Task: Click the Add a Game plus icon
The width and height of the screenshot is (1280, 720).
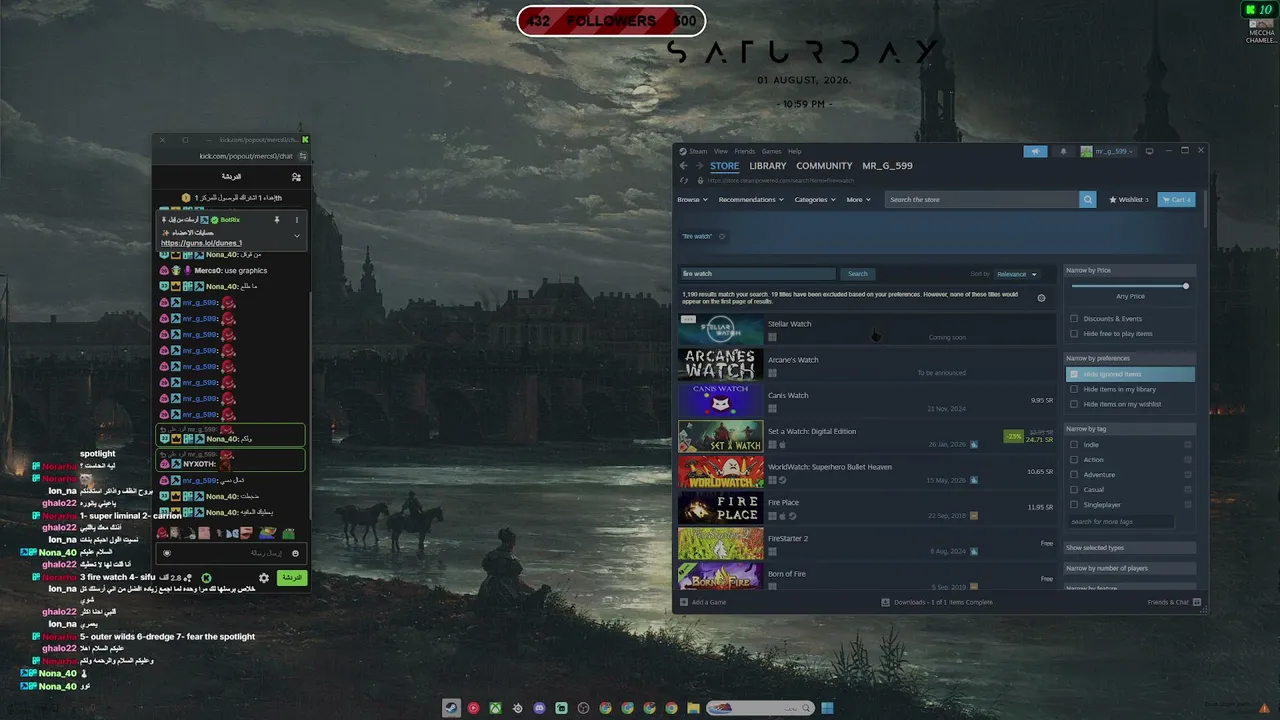Action: (x=684, y=602)
